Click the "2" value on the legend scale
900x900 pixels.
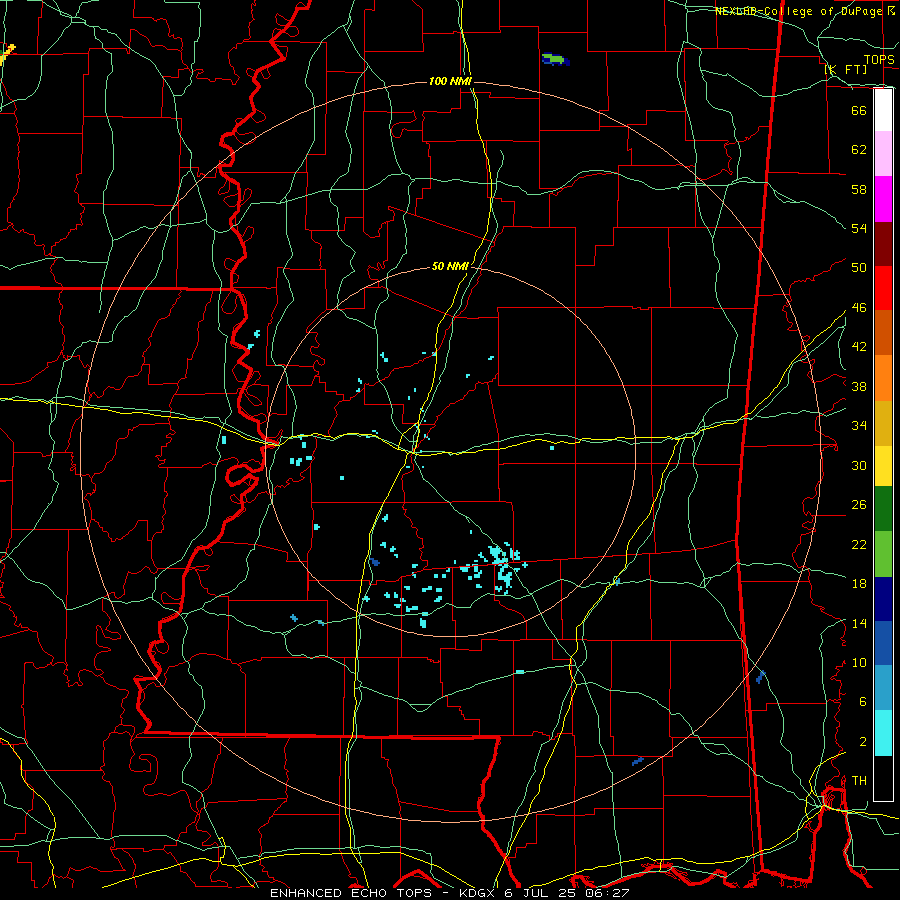tap(862, 742)
